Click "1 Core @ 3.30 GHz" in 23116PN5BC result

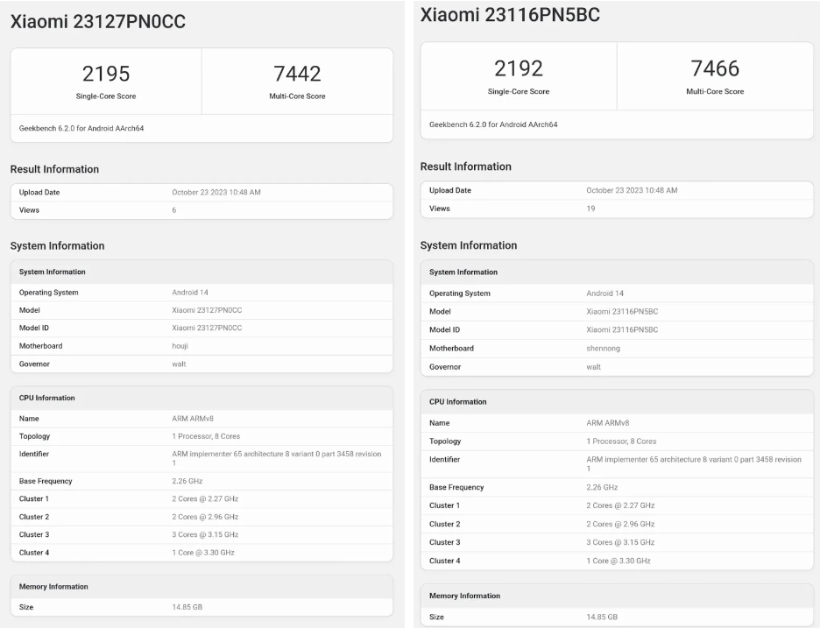(619, 561)
